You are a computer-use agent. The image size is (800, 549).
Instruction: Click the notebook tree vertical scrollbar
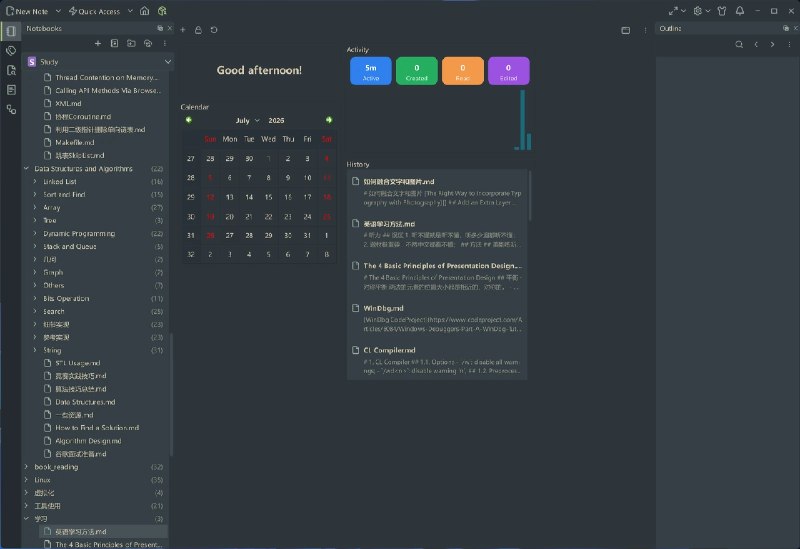click(x=171, y=394)
